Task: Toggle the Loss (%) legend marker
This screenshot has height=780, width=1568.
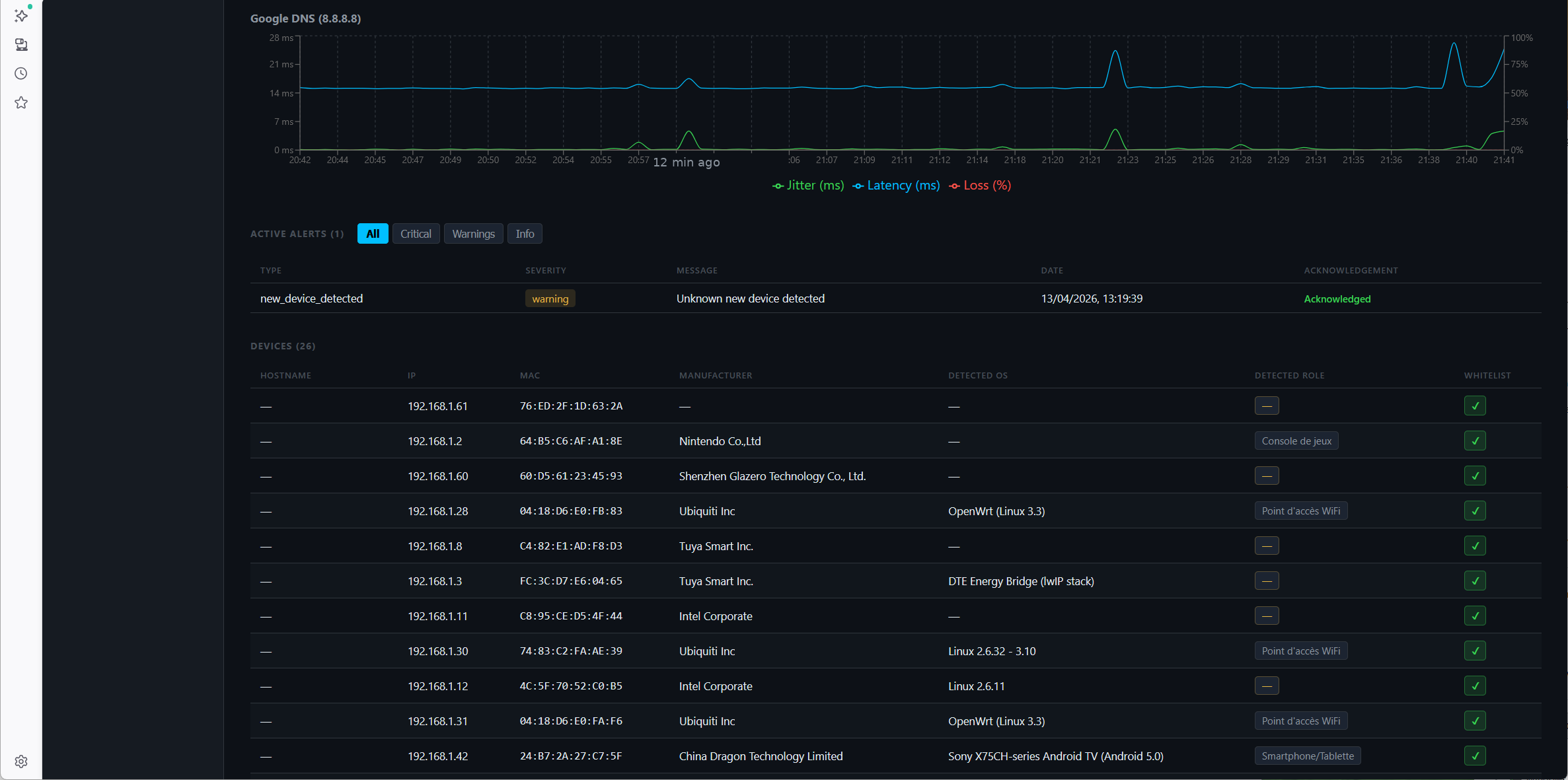Action: pyautogui.click(x=954, y=186)
